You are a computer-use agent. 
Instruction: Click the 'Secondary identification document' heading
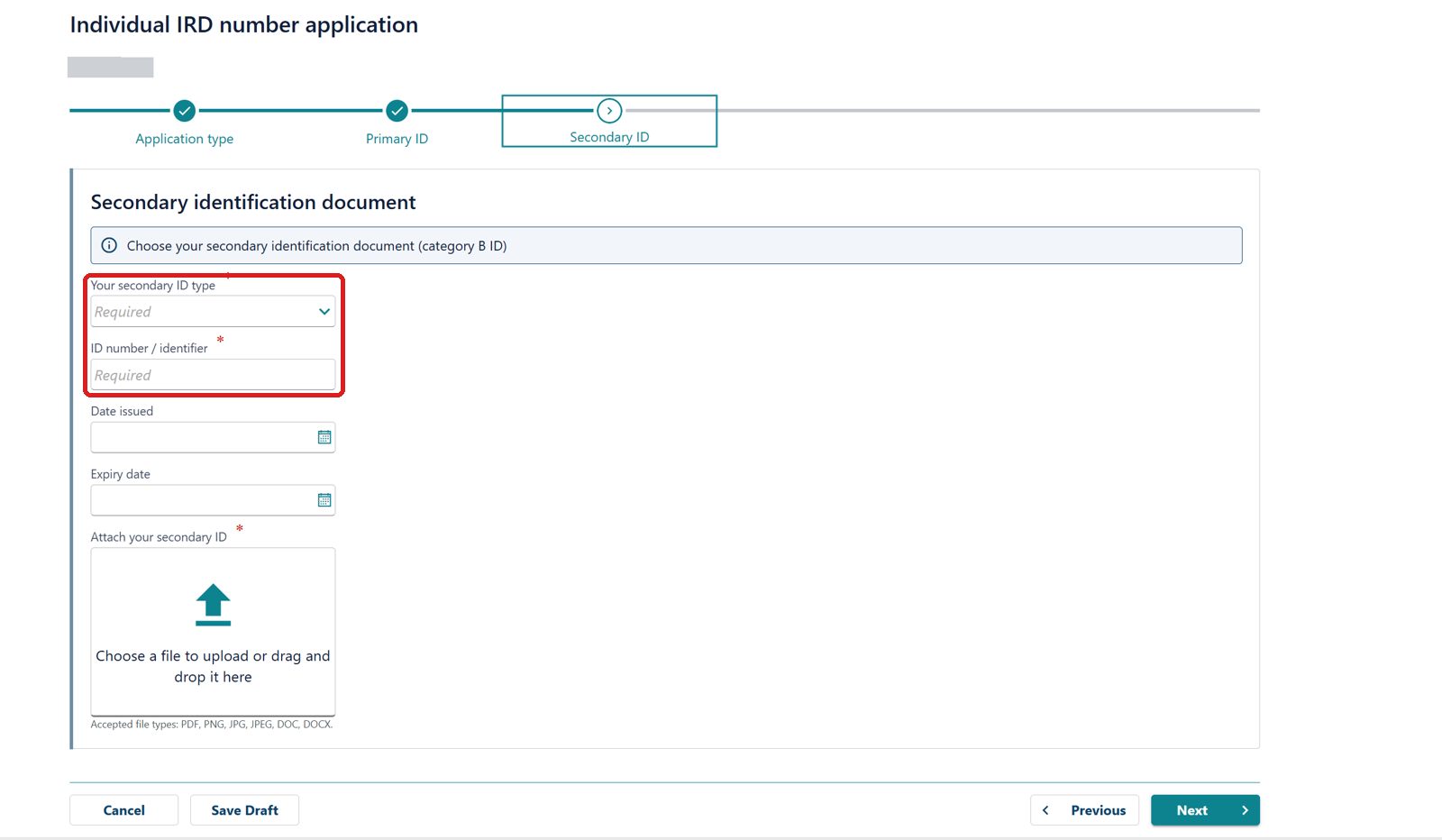point(253,202)
